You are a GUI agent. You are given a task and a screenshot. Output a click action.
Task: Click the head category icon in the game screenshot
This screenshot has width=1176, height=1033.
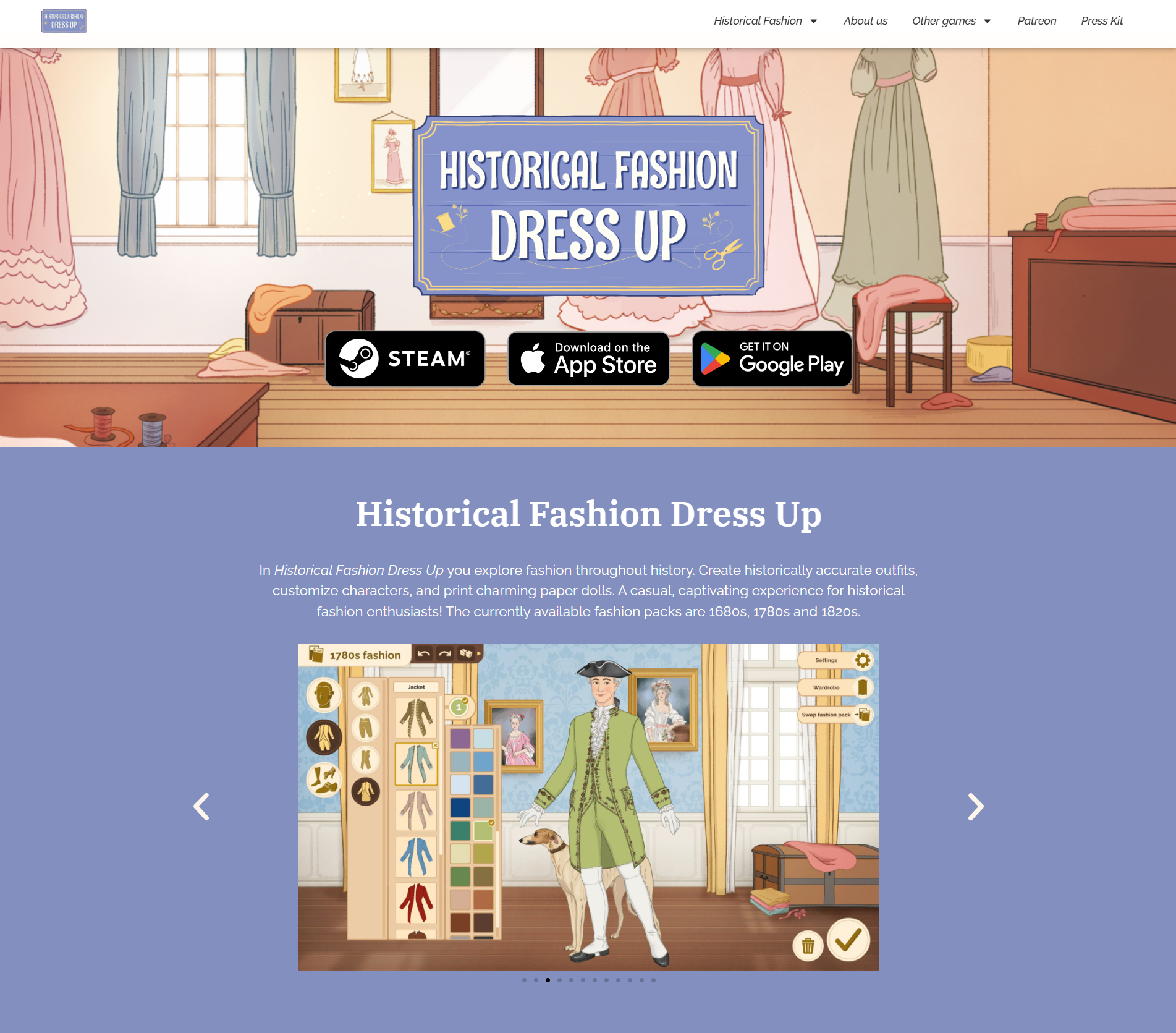click(324, 695)
